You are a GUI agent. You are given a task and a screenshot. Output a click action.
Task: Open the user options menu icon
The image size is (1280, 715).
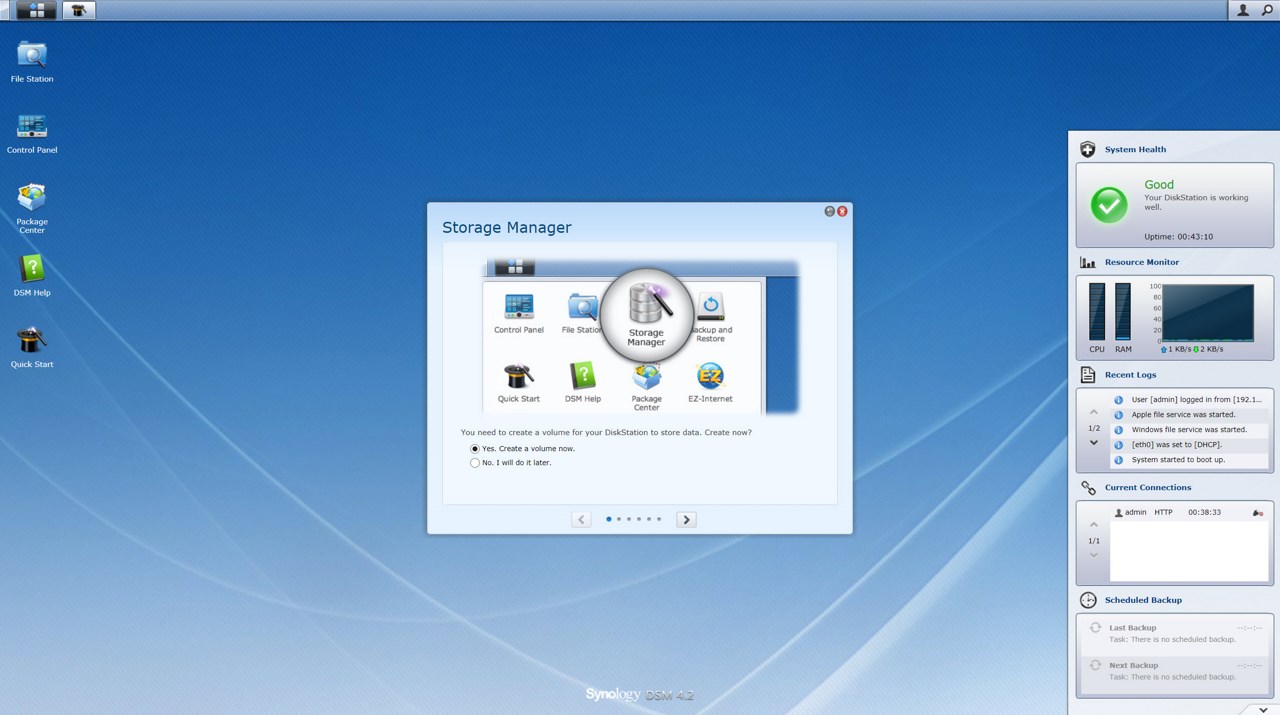point(1243,10)
